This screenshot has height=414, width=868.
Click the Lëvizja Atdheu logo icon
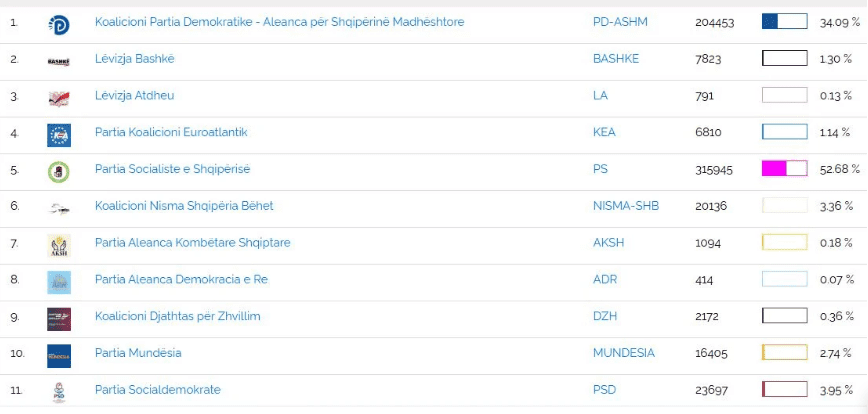[x=59, y=99]
